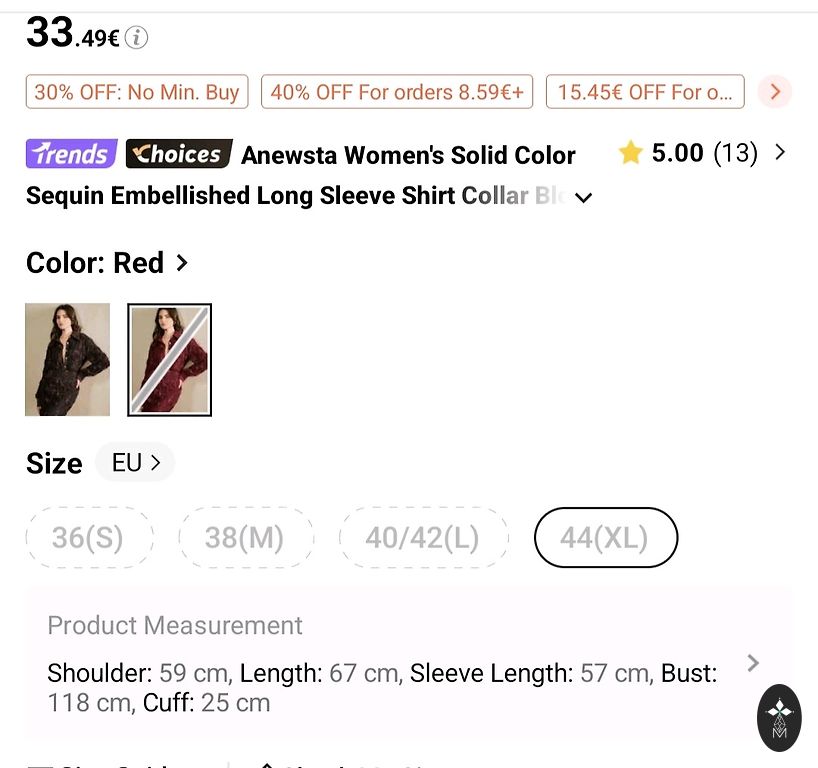Expand the Color: Red options
The width and height of the screenshot is (818, 768).
[x=182, y=263]
